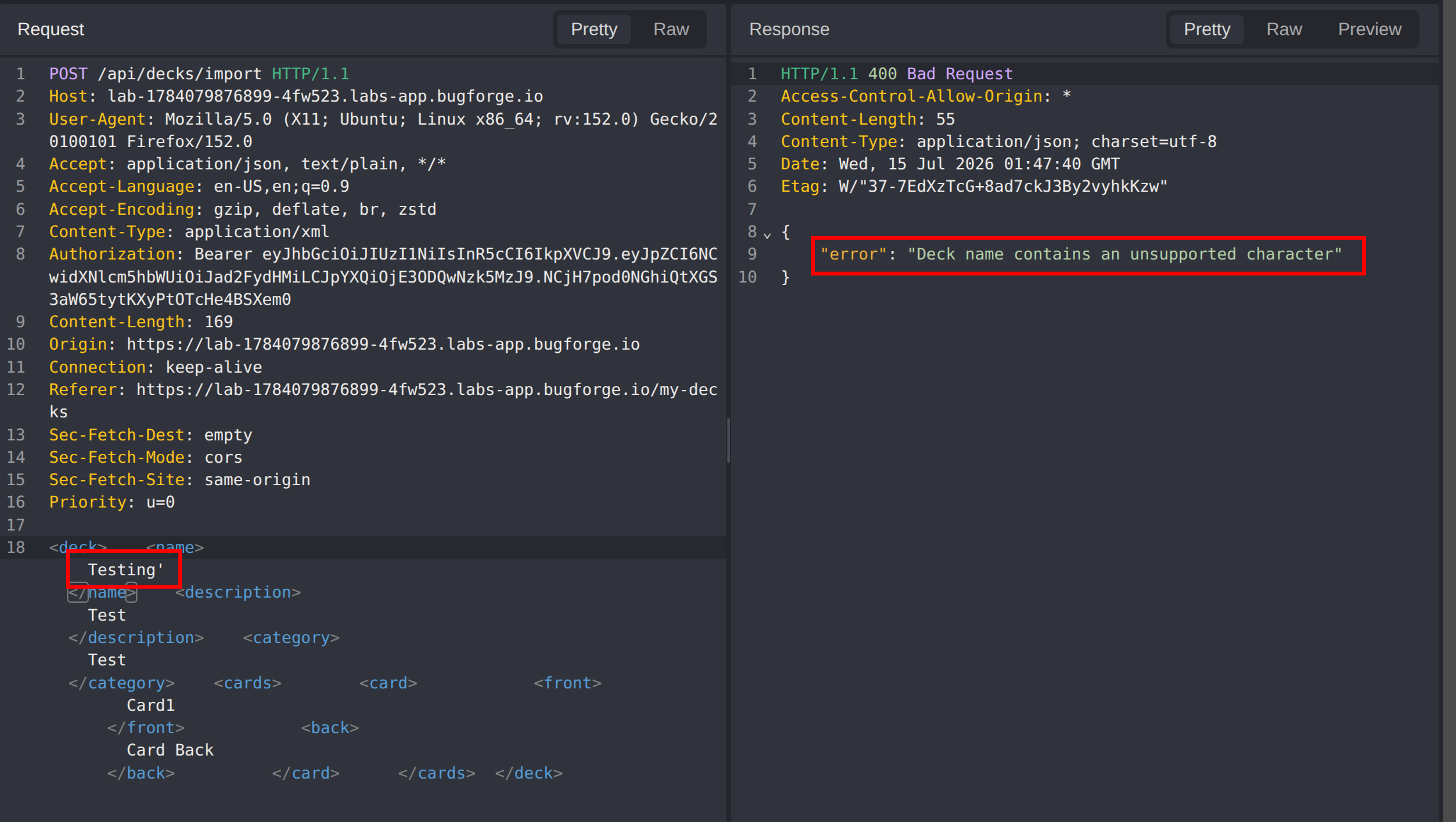Click the Origin header URL
The width and height of the screenshot is (1456, 822).
pyautogui.click(x=383, y=345)
